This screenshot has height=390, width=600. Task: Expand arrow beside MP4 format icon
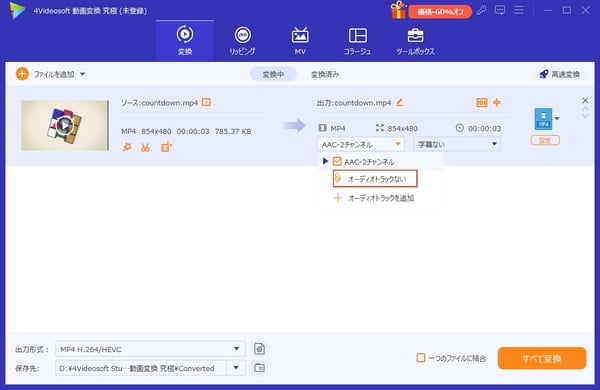pos(557,119)
